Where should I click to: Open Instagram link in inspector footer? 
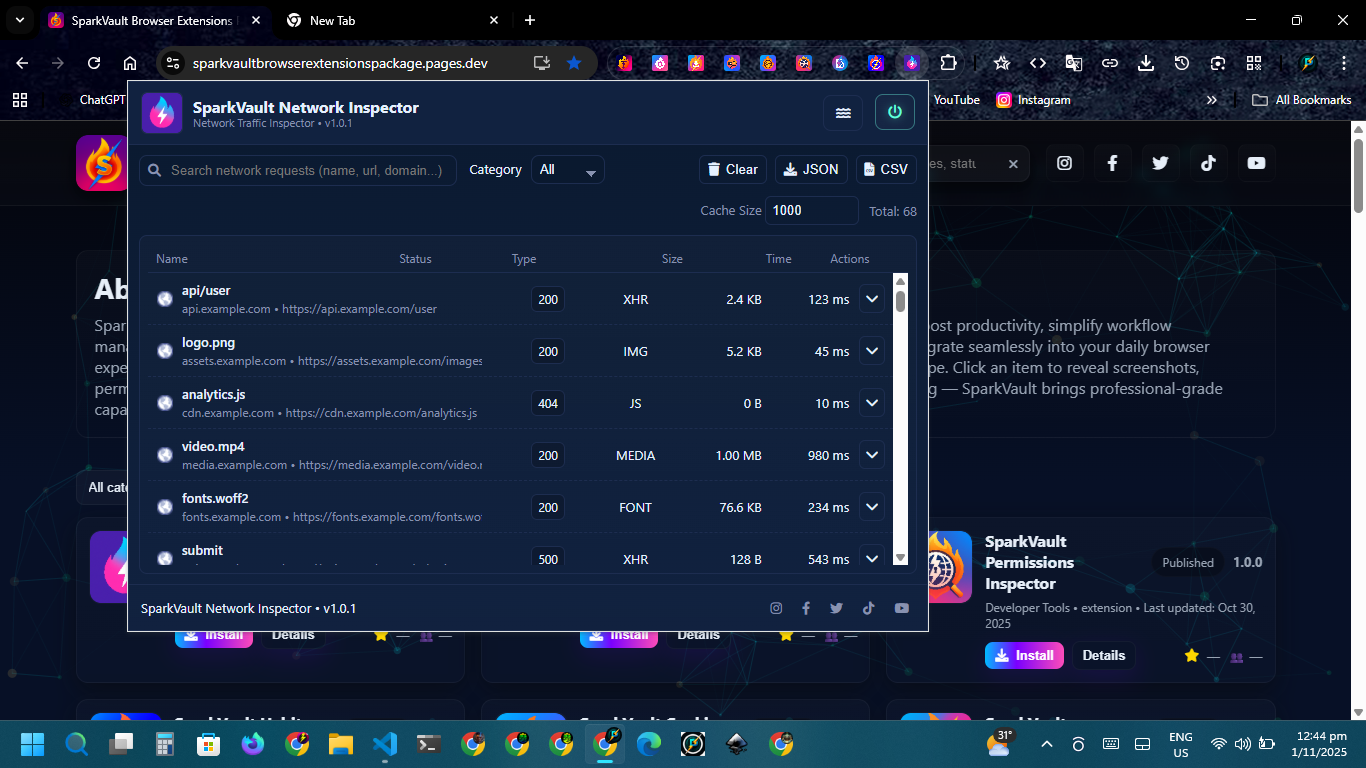click(776, 608)
